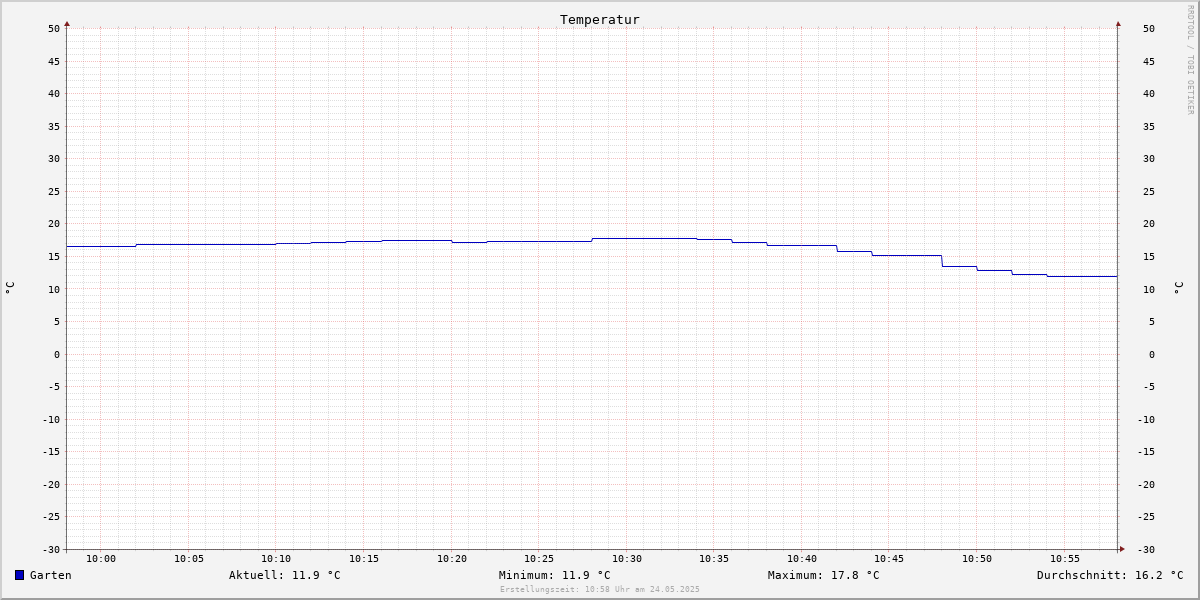The image size is (1200, 600).
Task: Click the red arrow atop the right axis
Action: click(x=1118, y=23)
